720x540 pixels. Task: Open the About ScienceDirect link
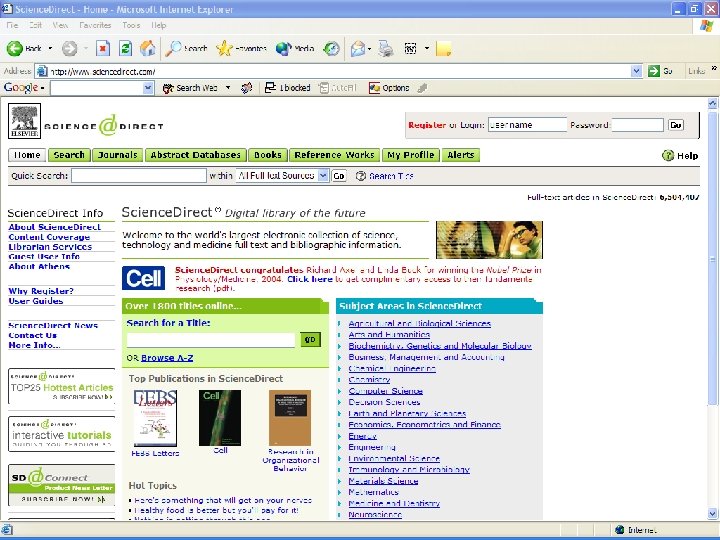point(54,227)
